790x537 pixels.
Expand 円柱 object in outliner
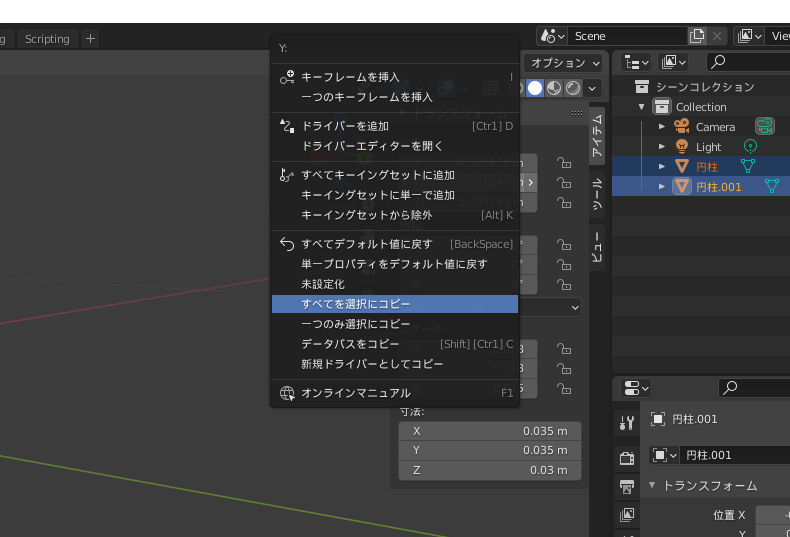coord(662,166)
